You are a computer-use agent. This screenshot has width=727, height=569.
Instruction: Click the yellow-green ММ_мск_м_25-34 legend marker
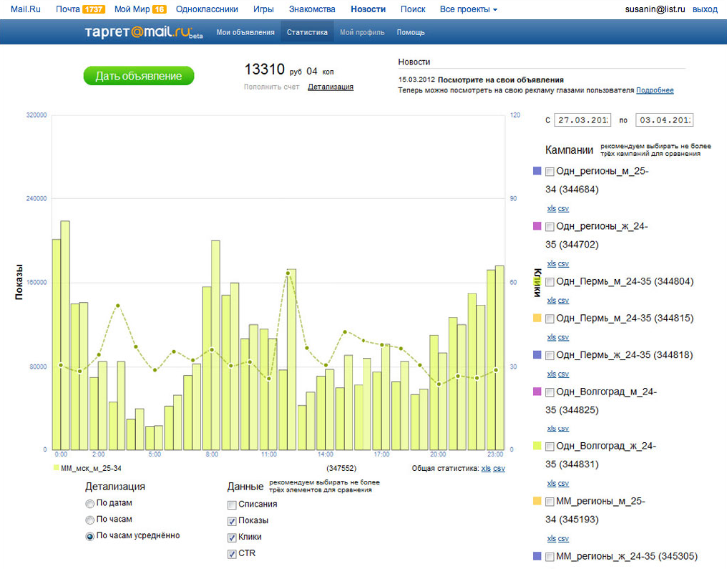point(56,468)
